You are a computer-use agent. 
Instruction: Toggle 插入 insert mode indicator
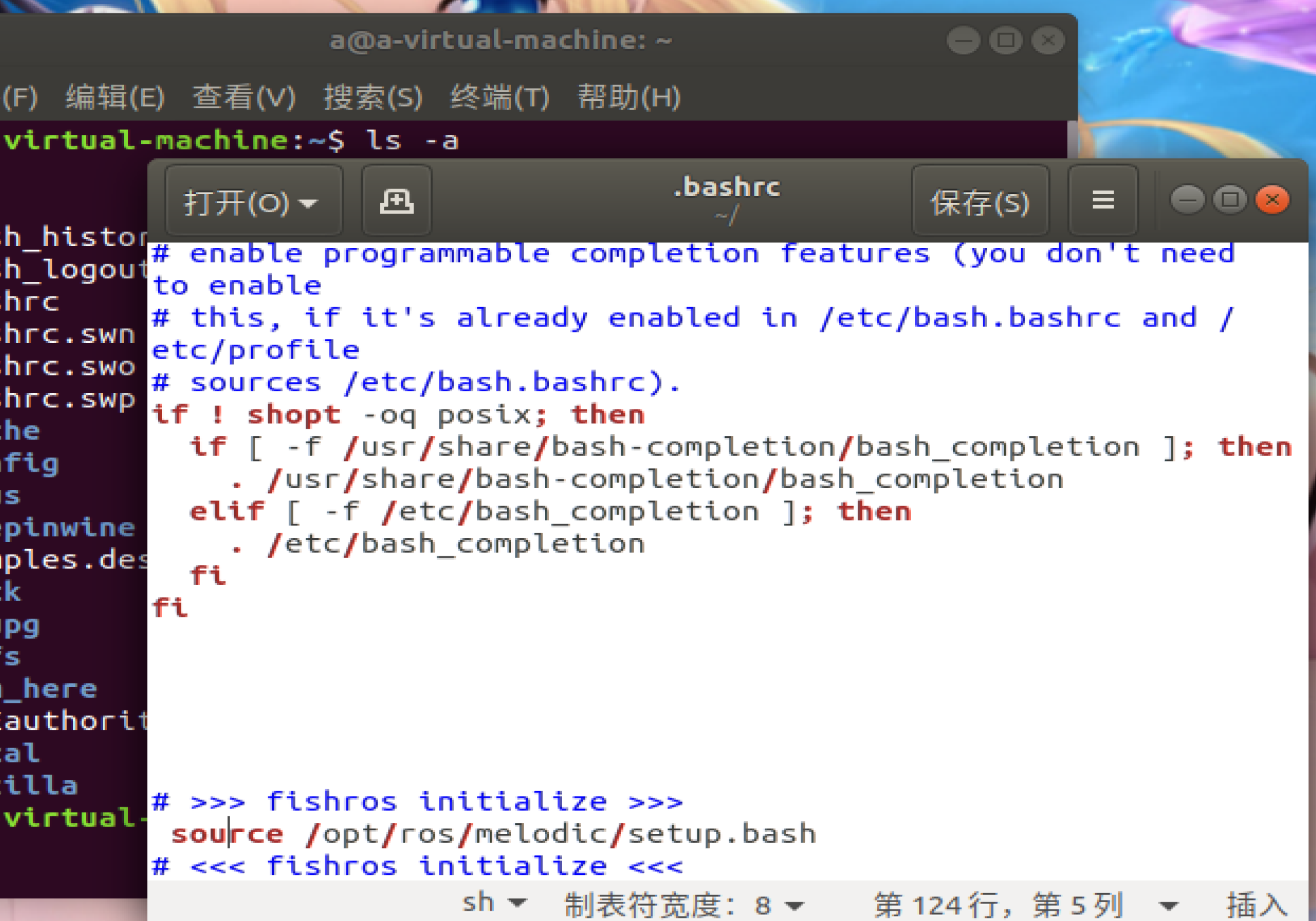pyautogui.click(x=1256, y=905)
